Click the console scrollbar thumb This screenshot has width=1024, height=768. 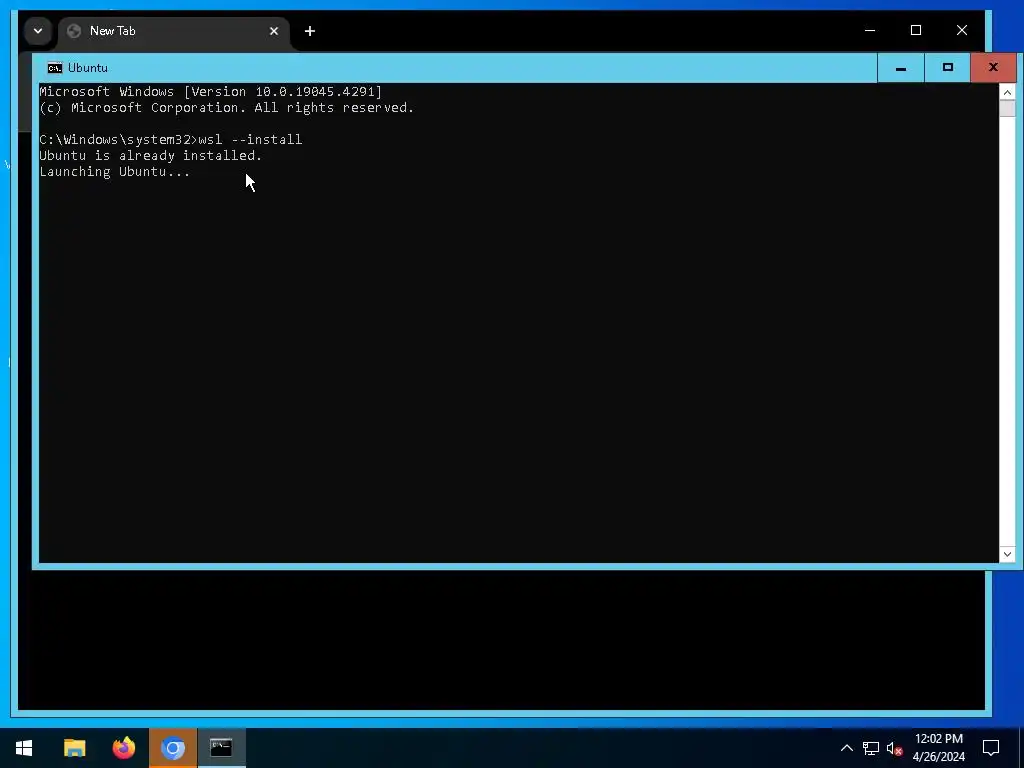1007,108
